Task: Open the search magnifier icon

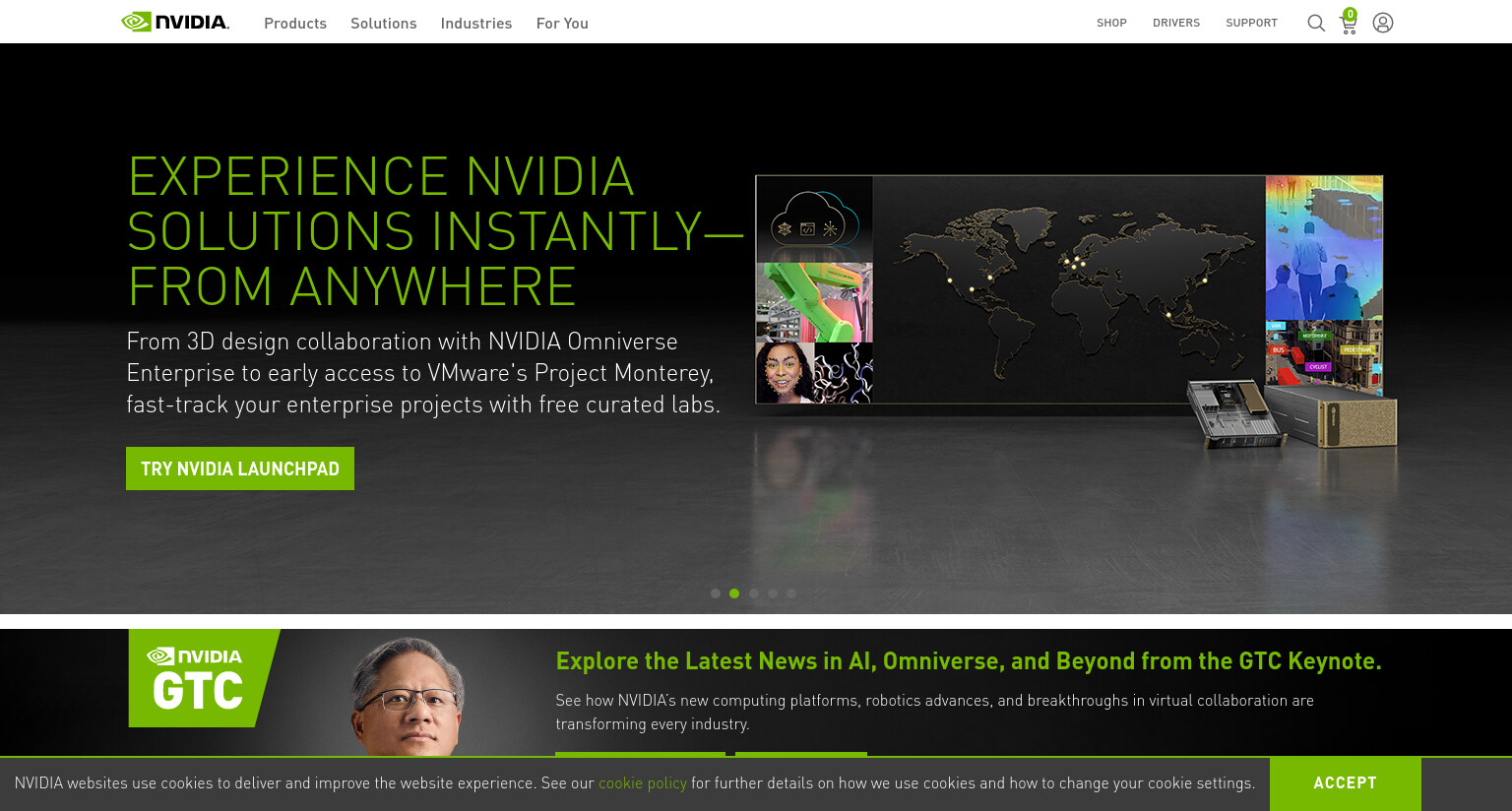Action: click(x=1316, y=23)
